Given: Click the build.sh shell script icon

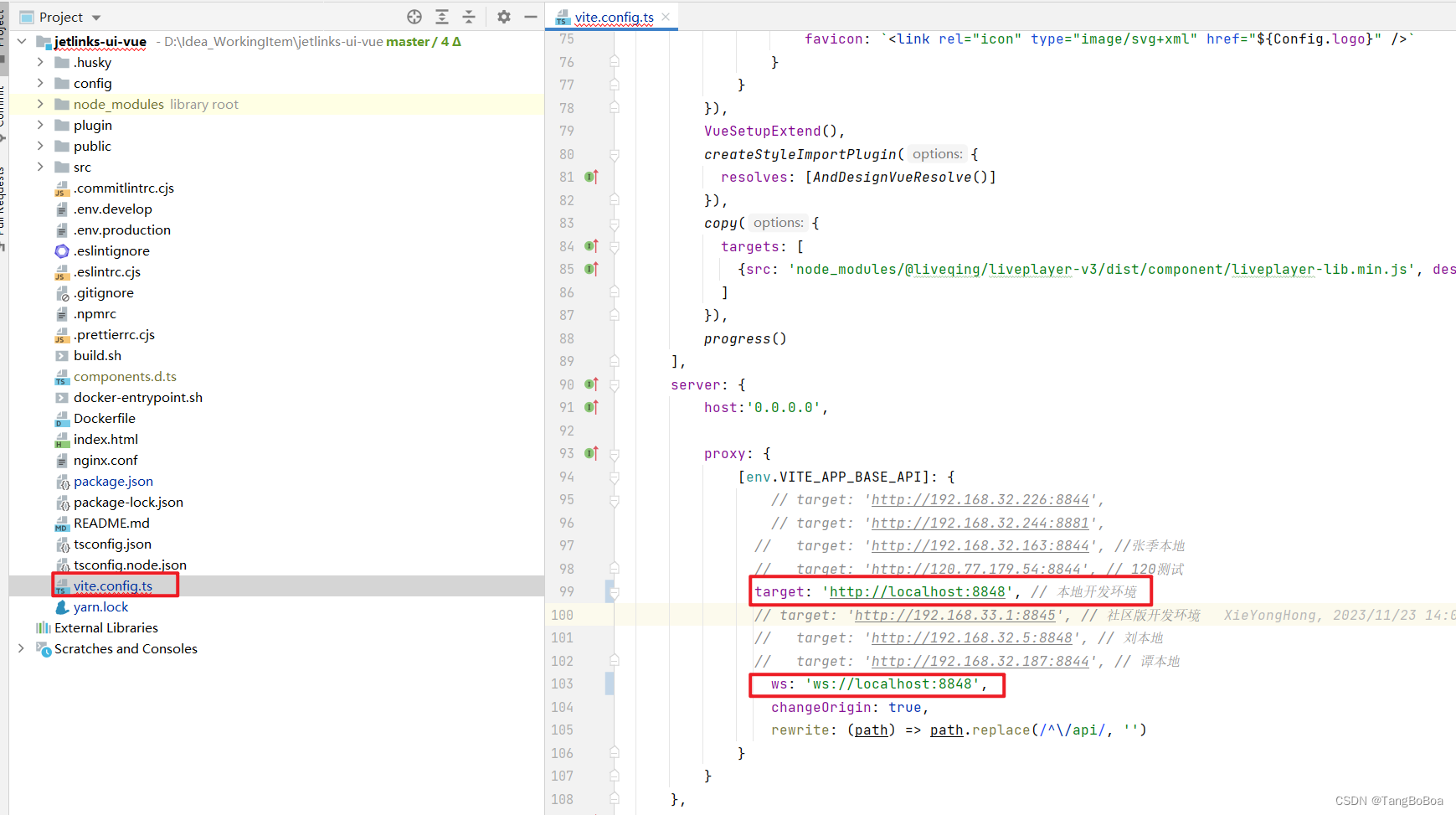Looking at the screenshot, I should pyautogui.click(x=62, y=355).
